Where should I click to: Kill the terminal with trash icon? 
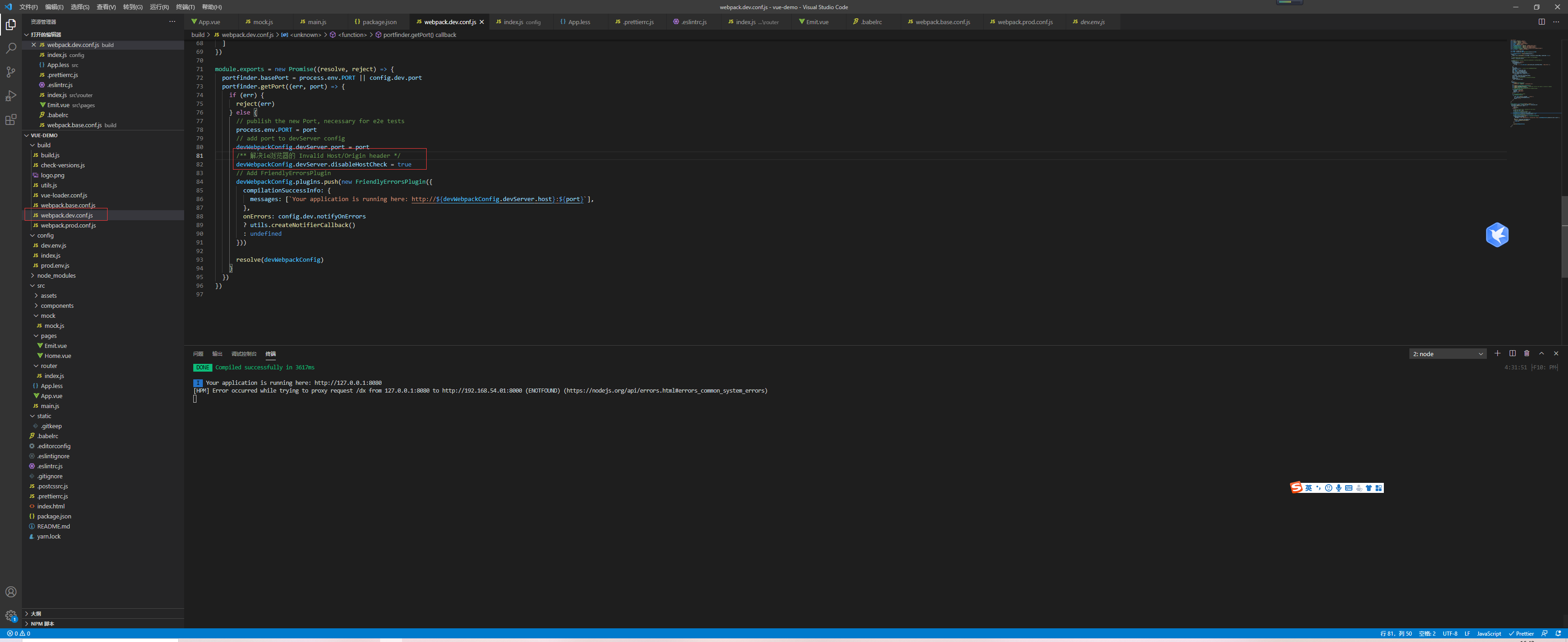click(x=1527, y=353)
